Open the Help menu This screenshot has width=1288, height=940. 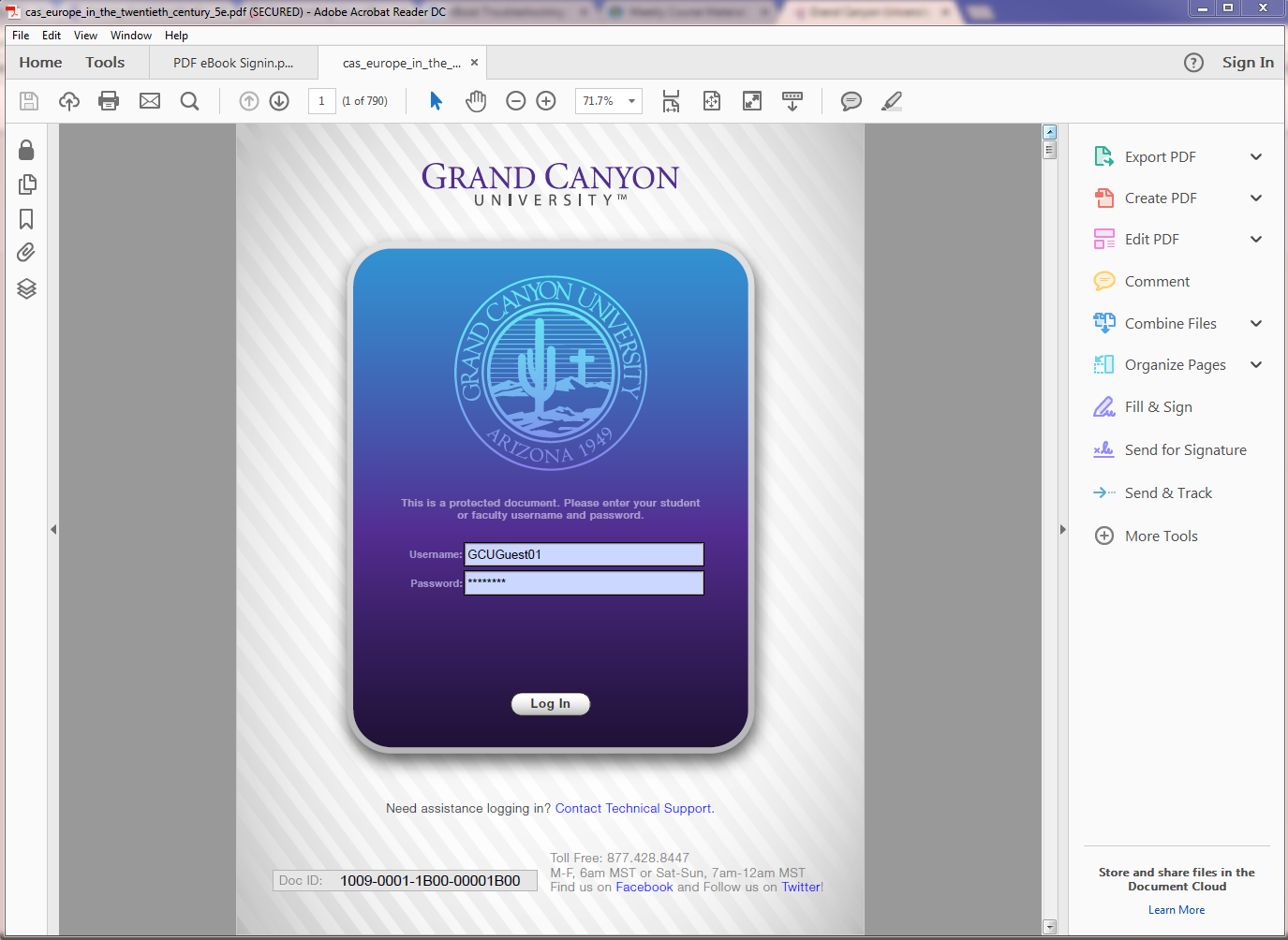176,36
